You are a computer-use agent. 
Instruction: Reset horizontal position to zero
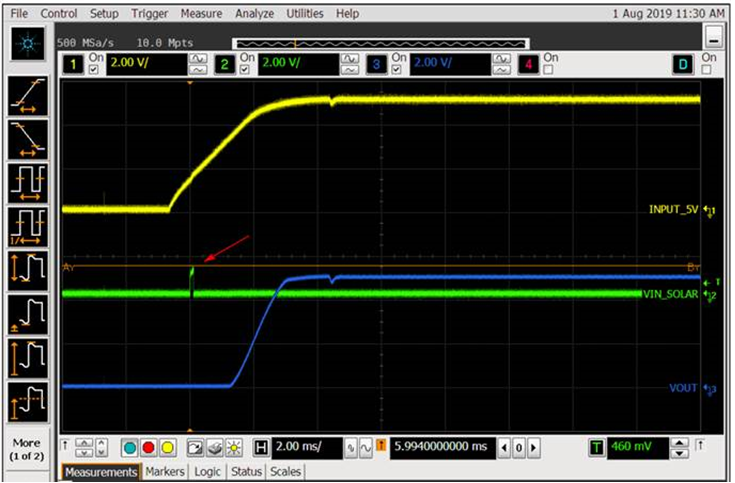(519, 448)
